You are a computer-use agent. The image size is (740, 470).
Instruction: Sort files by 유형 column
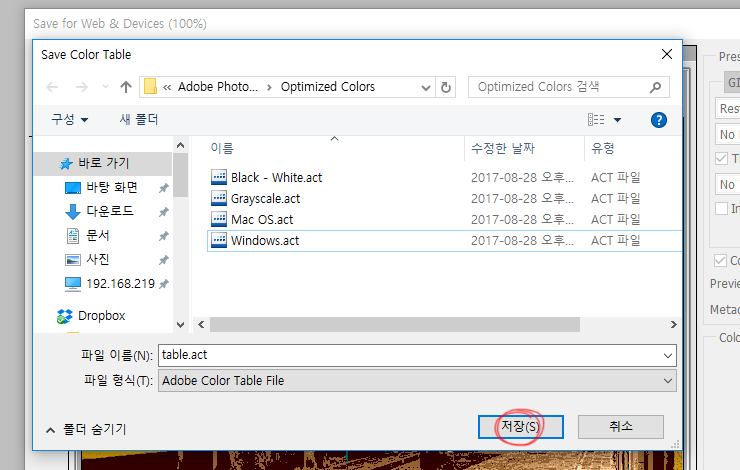pyautogui.click(x=603, y=149)
